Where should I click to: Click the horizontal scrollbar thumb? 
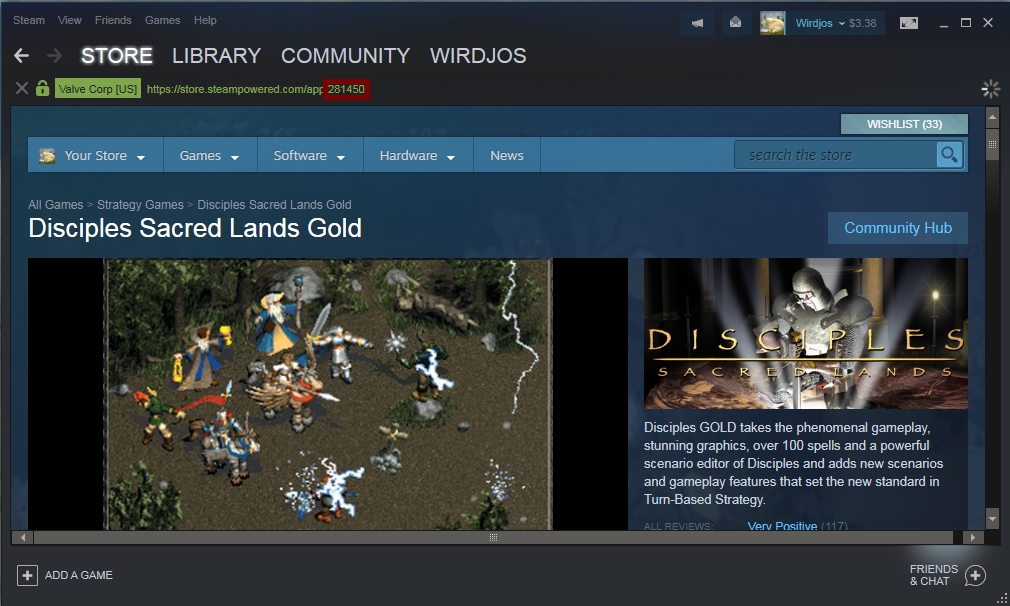click(493, 537)
